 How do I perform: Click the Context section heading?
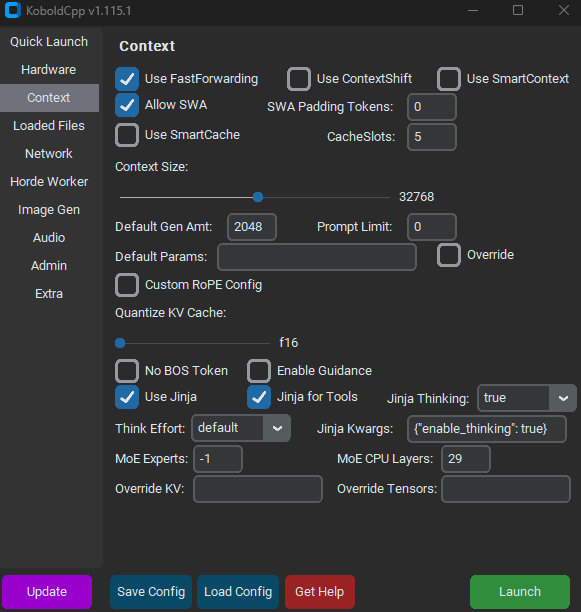tap(147, 46)
